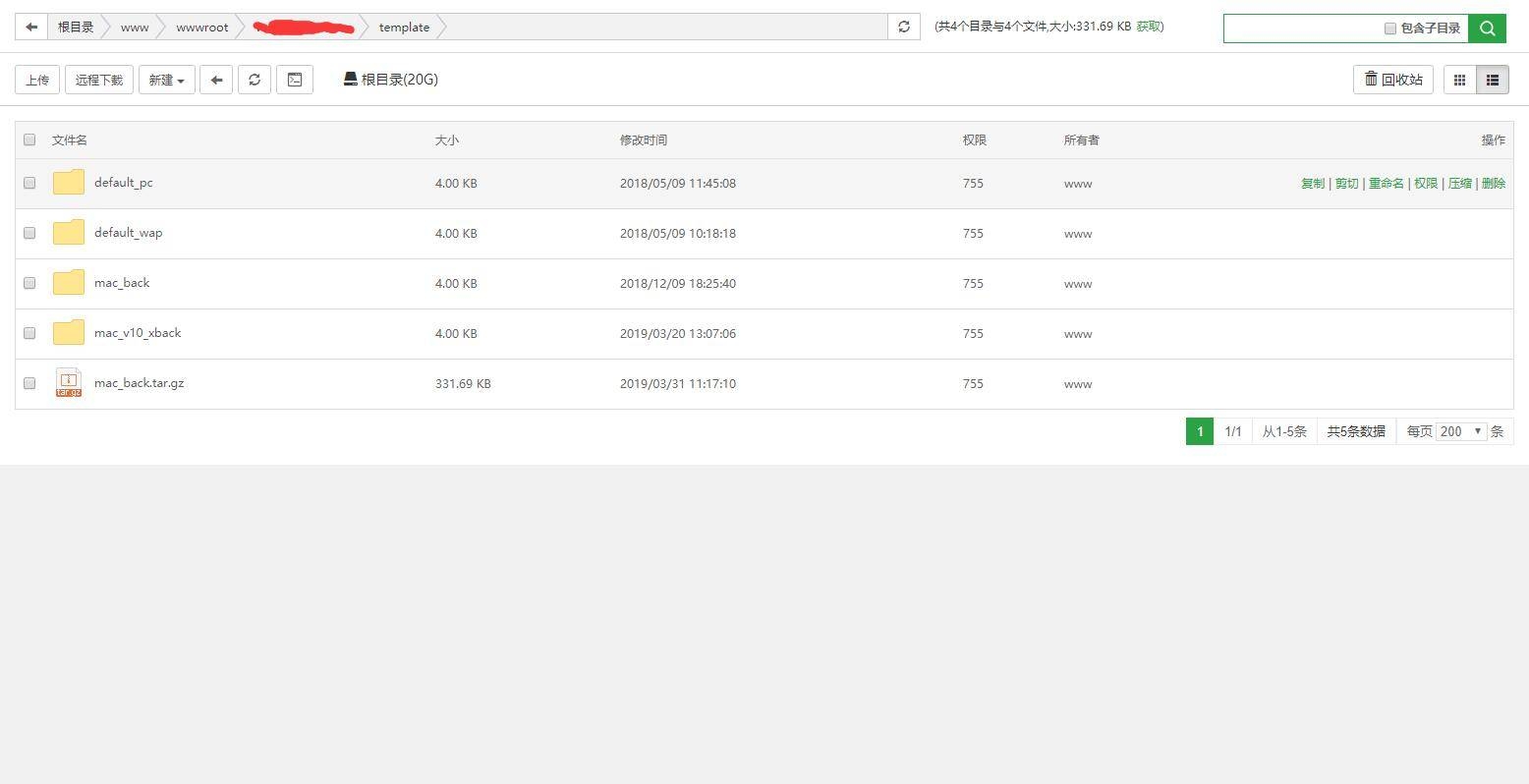Viewport: 1529px width, 784px height.
Task: Click the search input field
Action: pyautogui.click(x=1301, y=28)
